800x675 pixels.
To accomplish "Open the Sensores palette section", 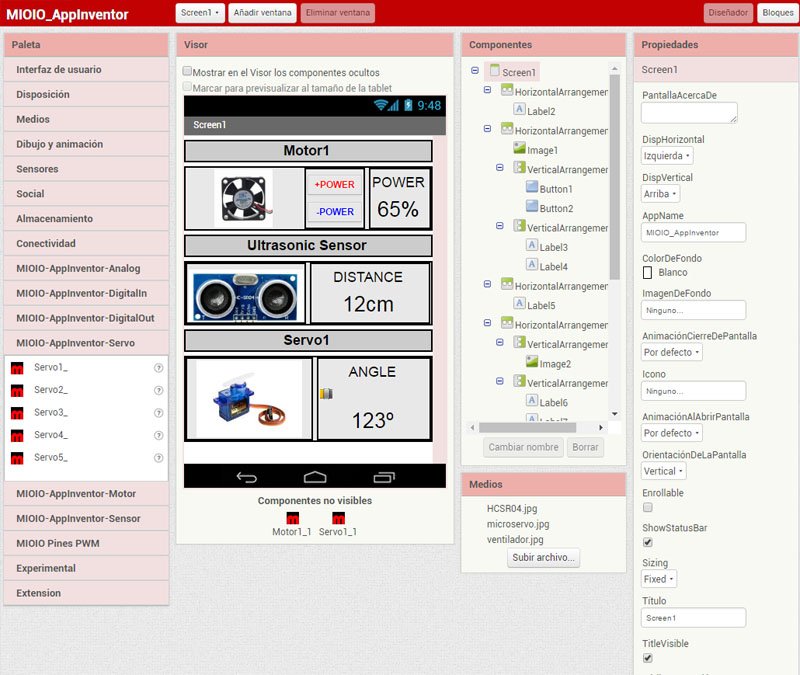I will pos(86,169).
